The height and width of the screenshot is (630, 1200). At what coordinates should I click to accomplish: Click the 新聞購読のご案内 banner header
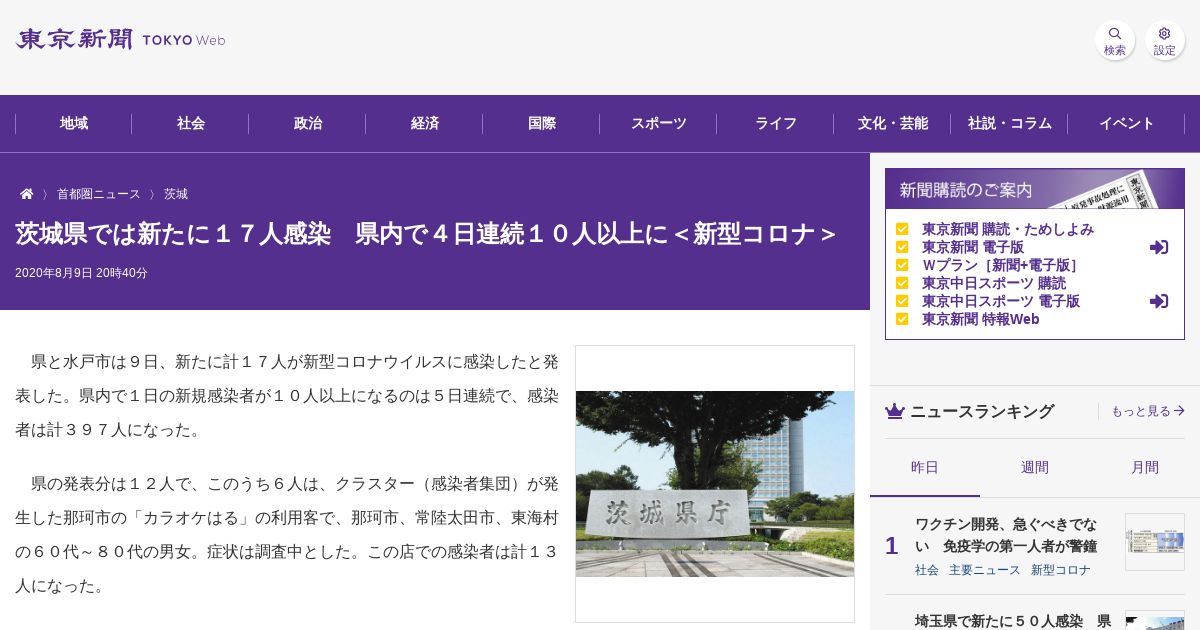(x=1035, y=189)
